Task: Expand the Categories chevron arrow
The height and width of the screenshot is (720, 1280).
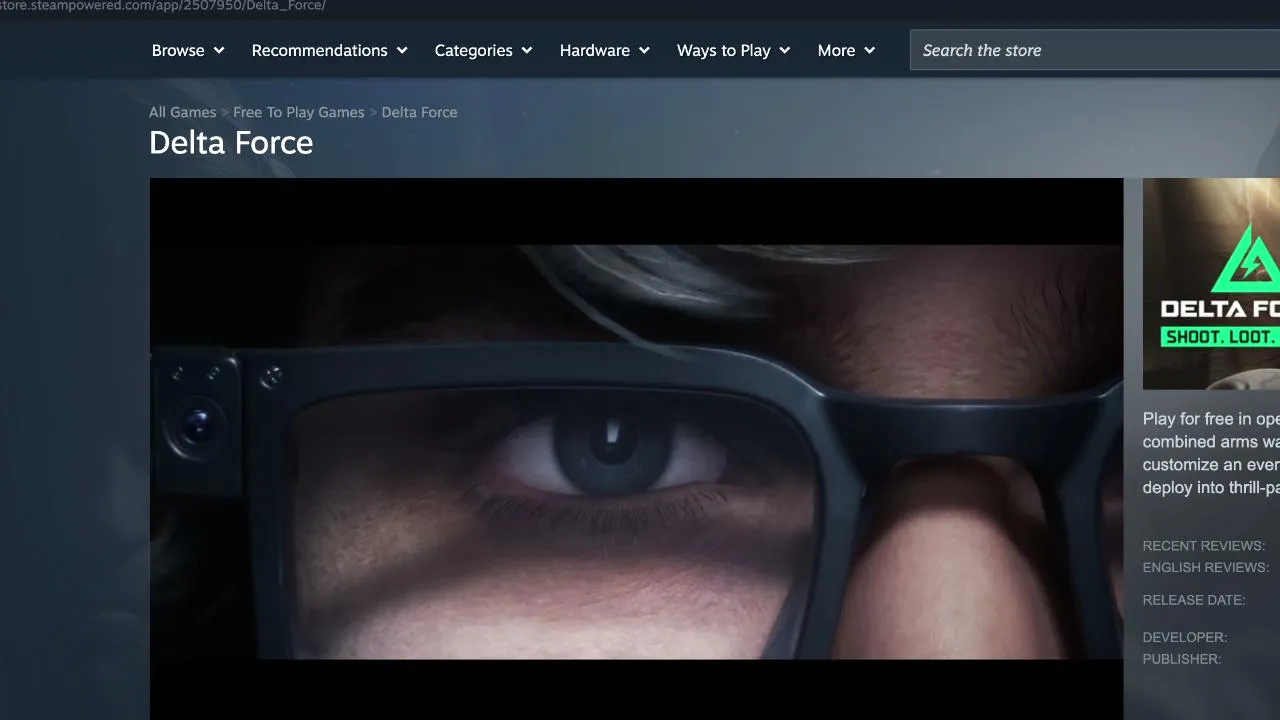Action: point(527,50)
